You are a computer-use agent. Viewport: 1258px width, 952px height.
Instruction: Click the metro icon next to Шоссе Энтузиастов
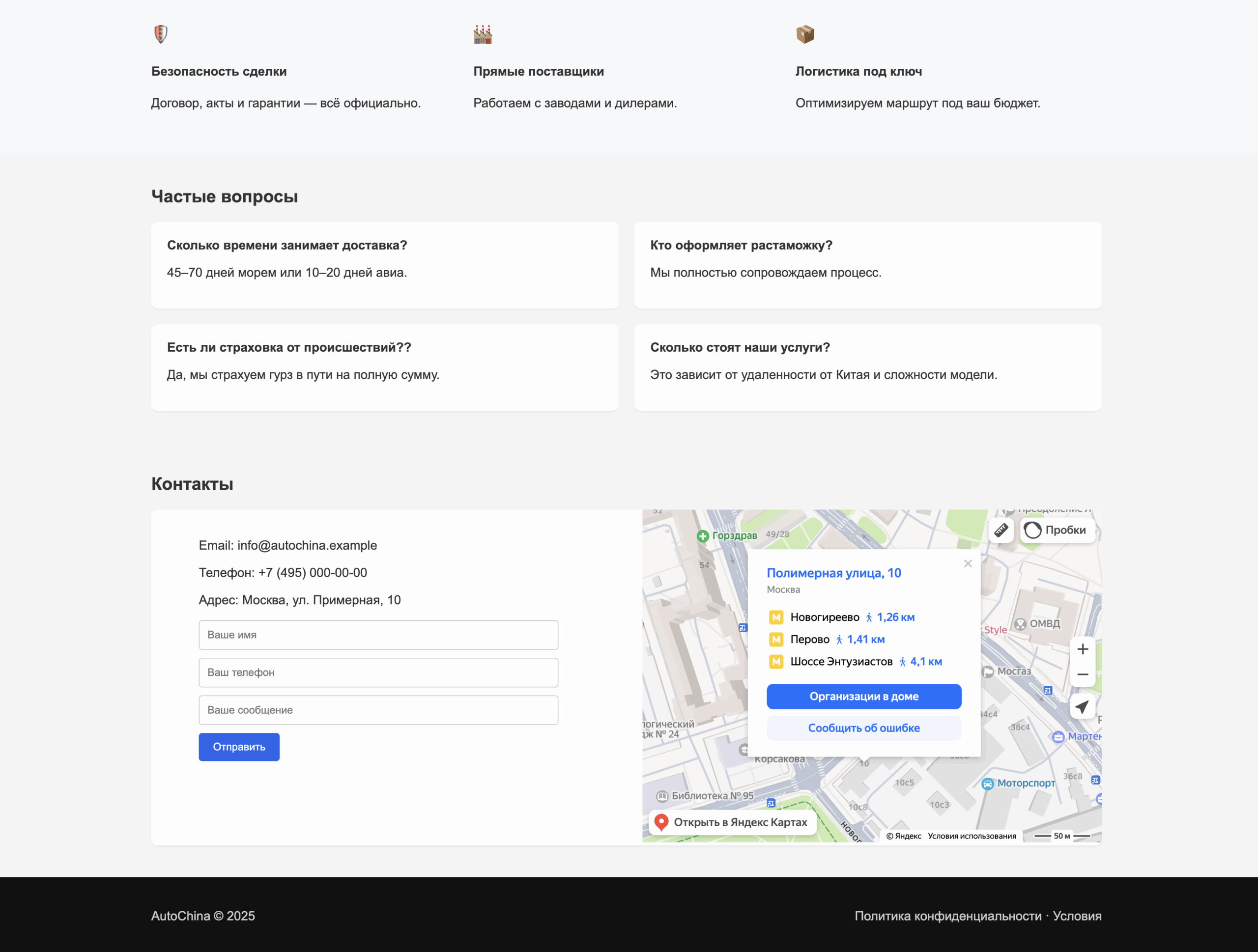point(776,662)
